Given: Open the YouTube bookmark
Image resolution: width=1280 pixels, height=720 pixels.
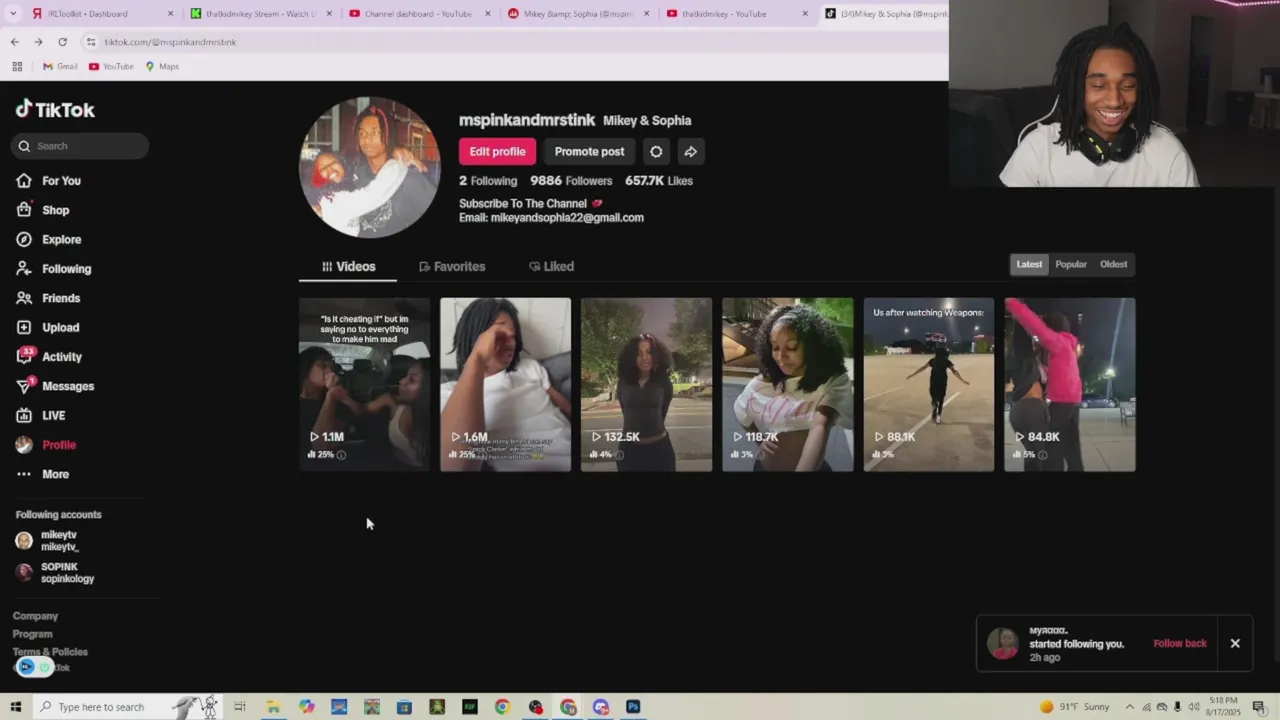Looking at the screenshot, I should pos(111,66).
